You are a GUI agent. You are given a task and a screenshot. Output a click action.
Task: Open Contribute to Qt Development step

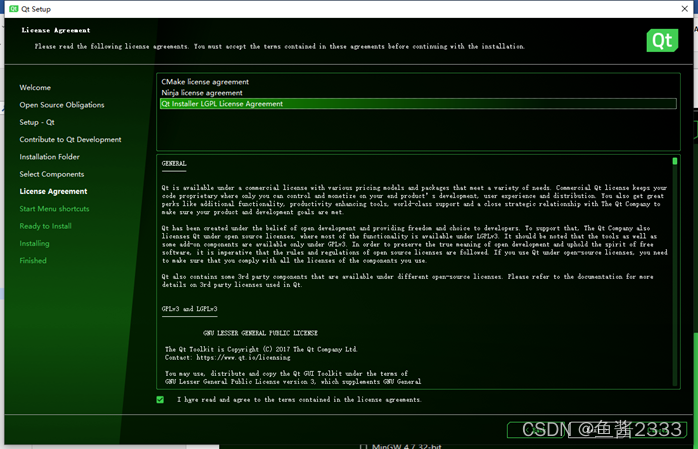(x=70, y=140)
